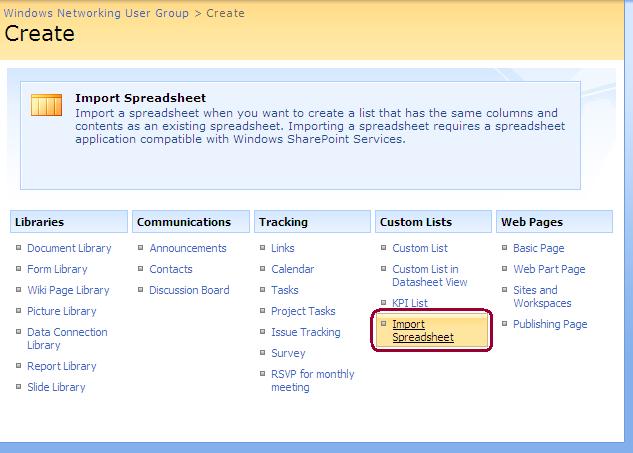Open Issue Tracking option
This screenshot has height=453, width=633.
point(306,332)
